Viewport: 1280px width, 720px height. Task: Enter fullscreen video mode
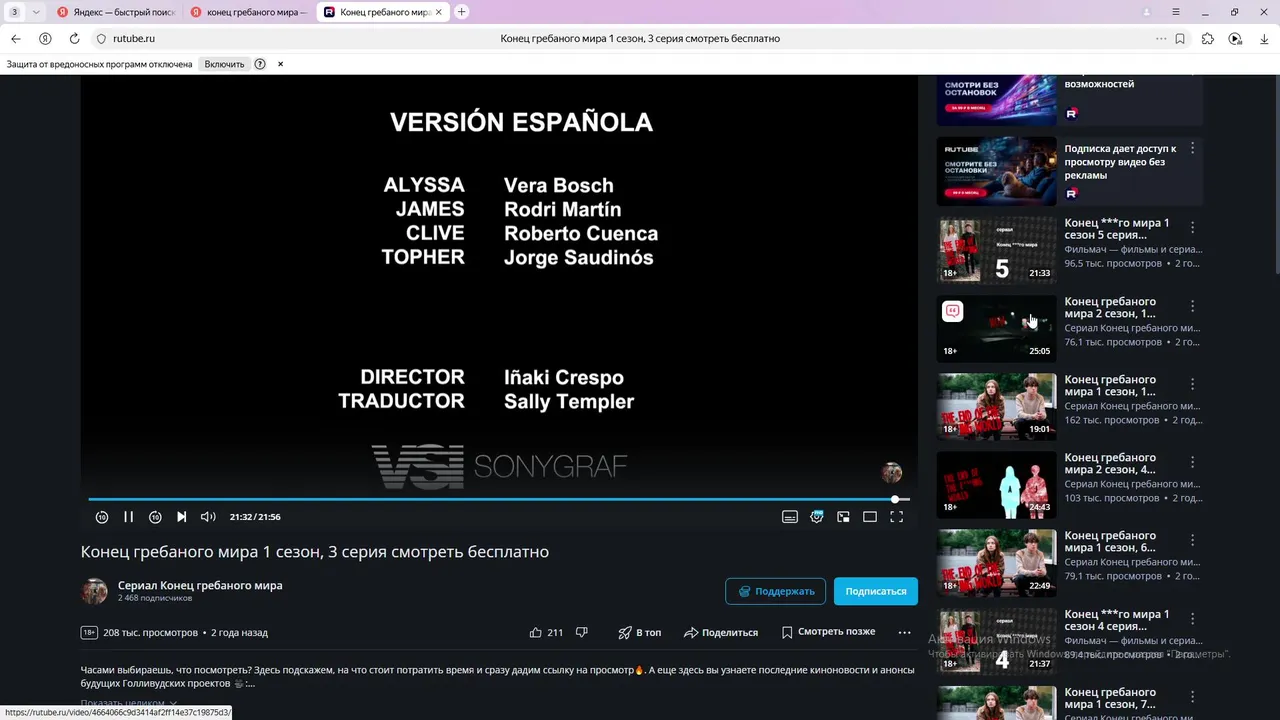click(x=897, y=517)
